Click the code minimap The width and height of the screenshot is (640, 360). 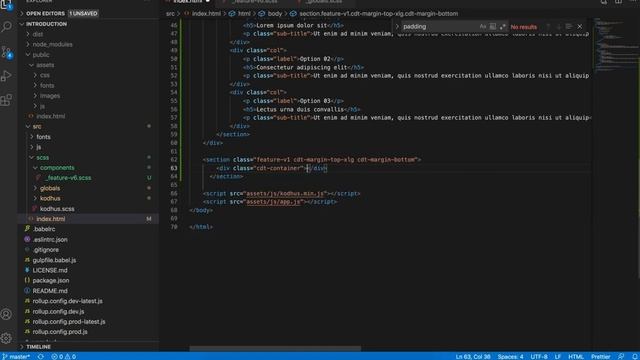coord(616,45)
